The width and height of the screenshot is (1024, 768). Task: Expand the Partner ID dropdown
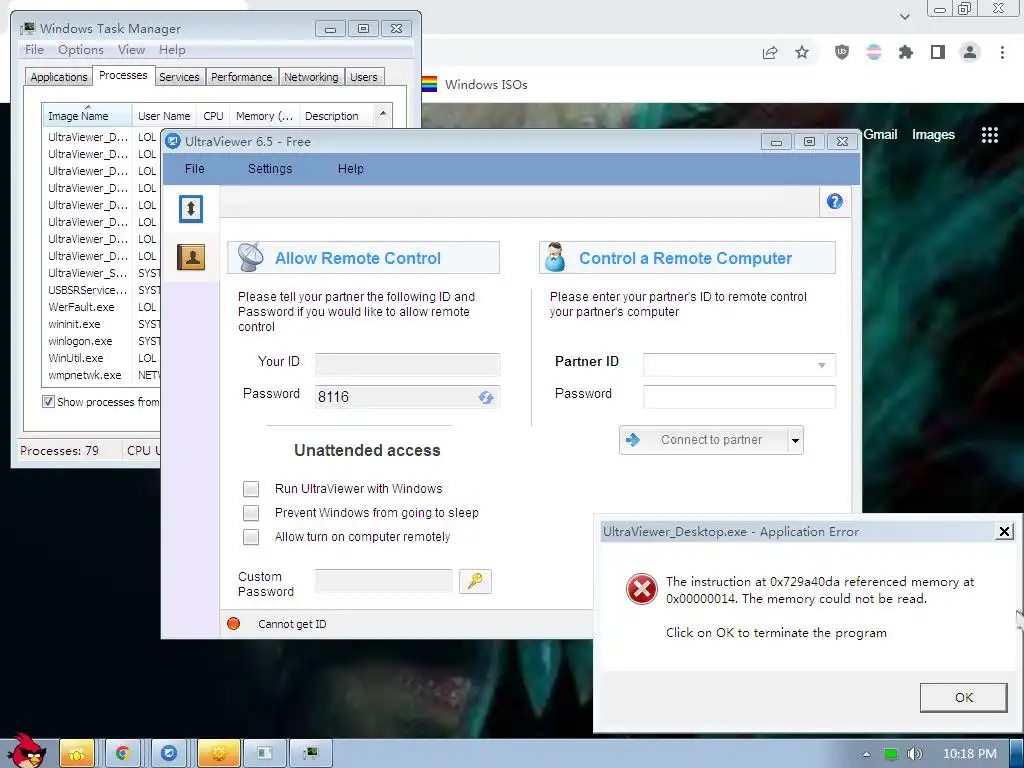pyautogui.click(x=822, y=365)
